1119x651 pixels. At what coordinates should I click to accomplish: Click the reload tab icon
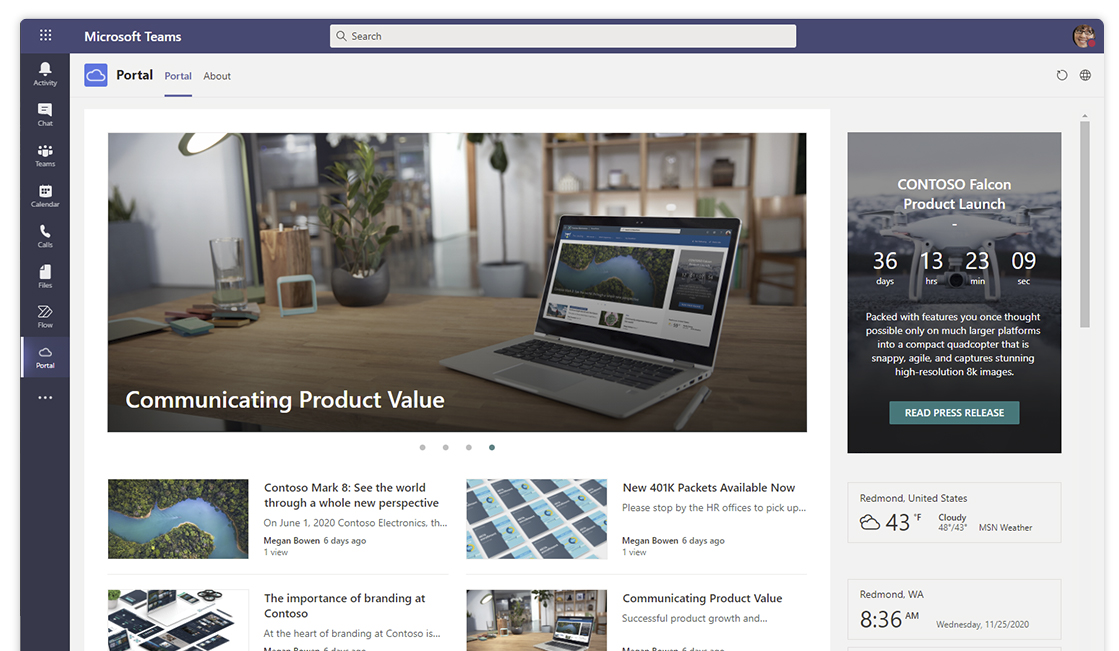pos(1062,75)
